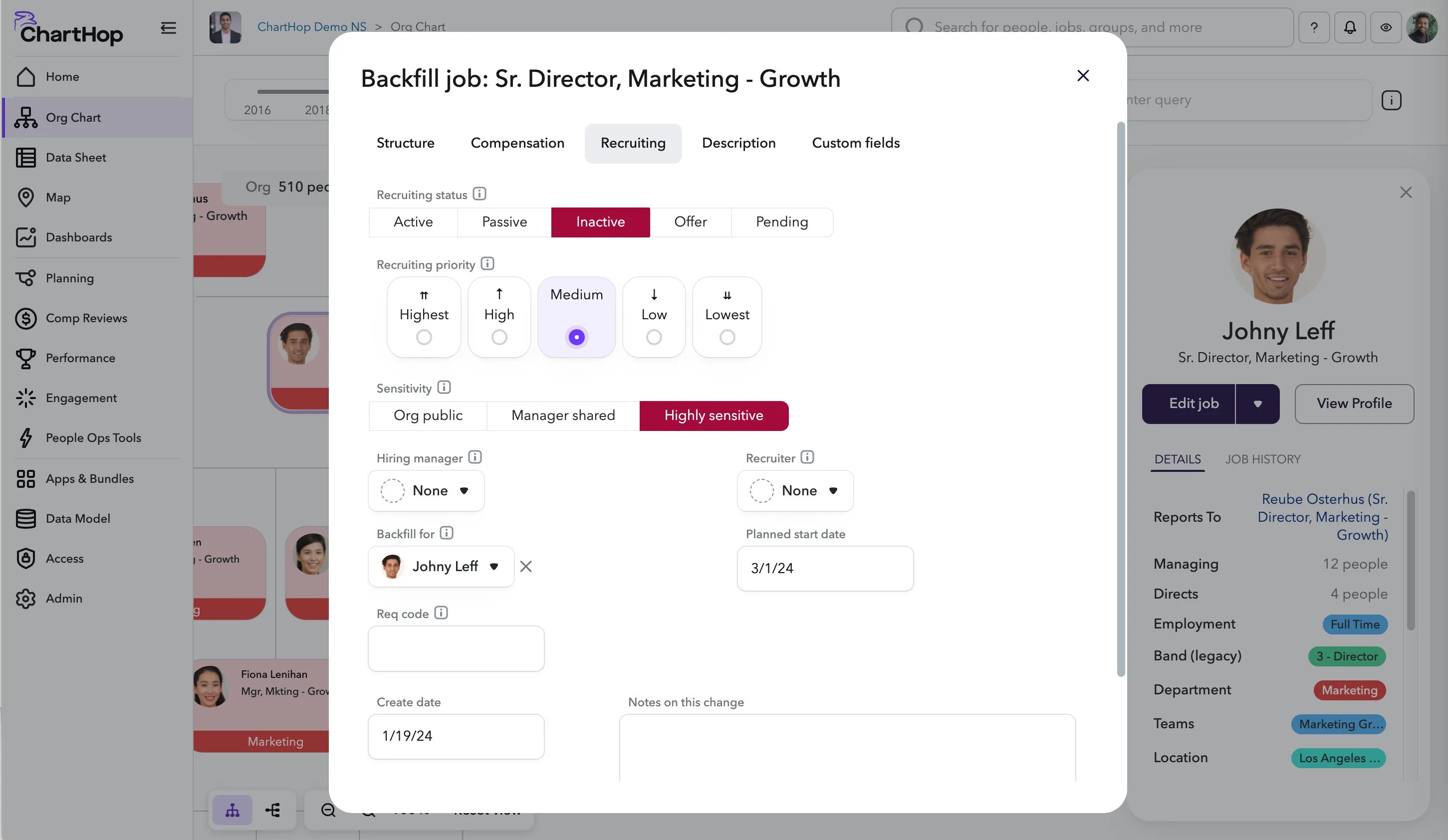The width and height of the screenshot is (1448, 840).
Task: Open the Performance trophy icon
Action: tap(26, 358)
